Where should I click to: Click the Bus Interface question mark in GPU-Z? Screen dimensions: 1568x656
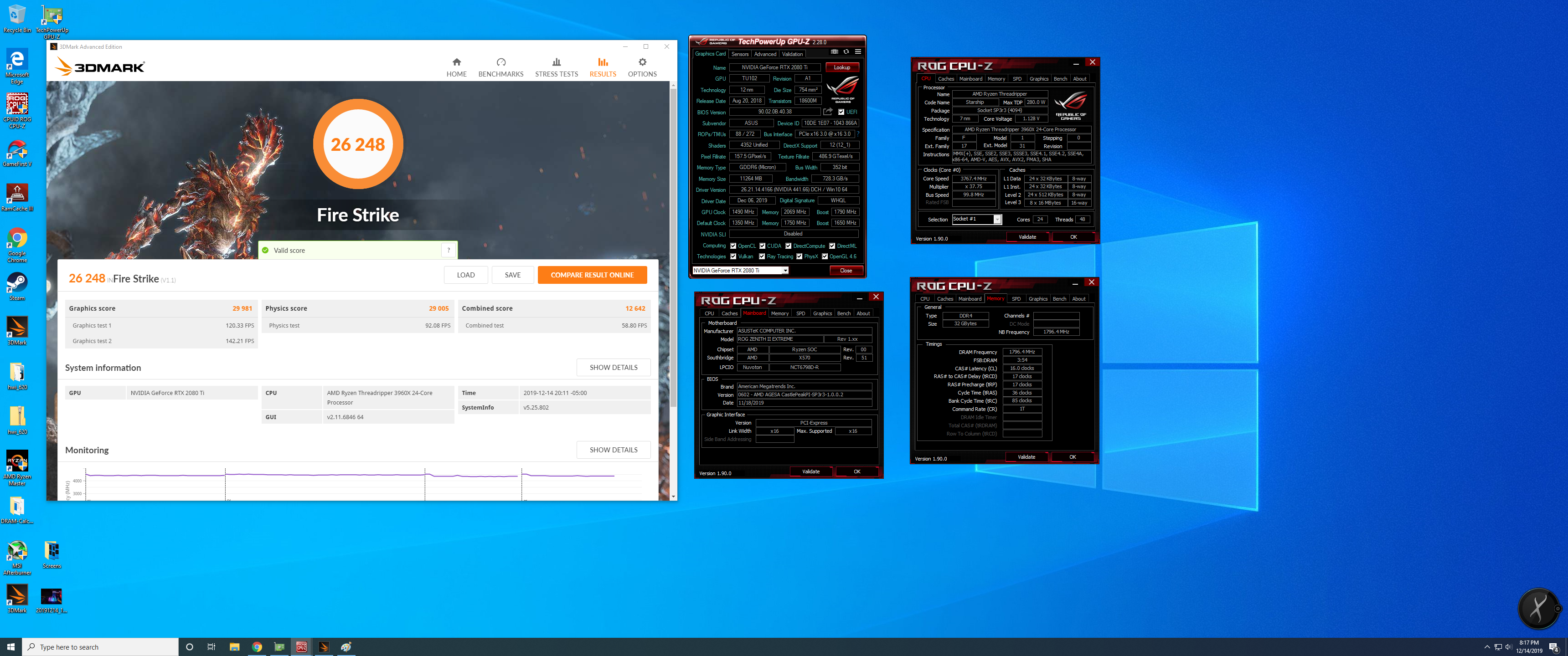pyautogui.click(x=858, y=134)
